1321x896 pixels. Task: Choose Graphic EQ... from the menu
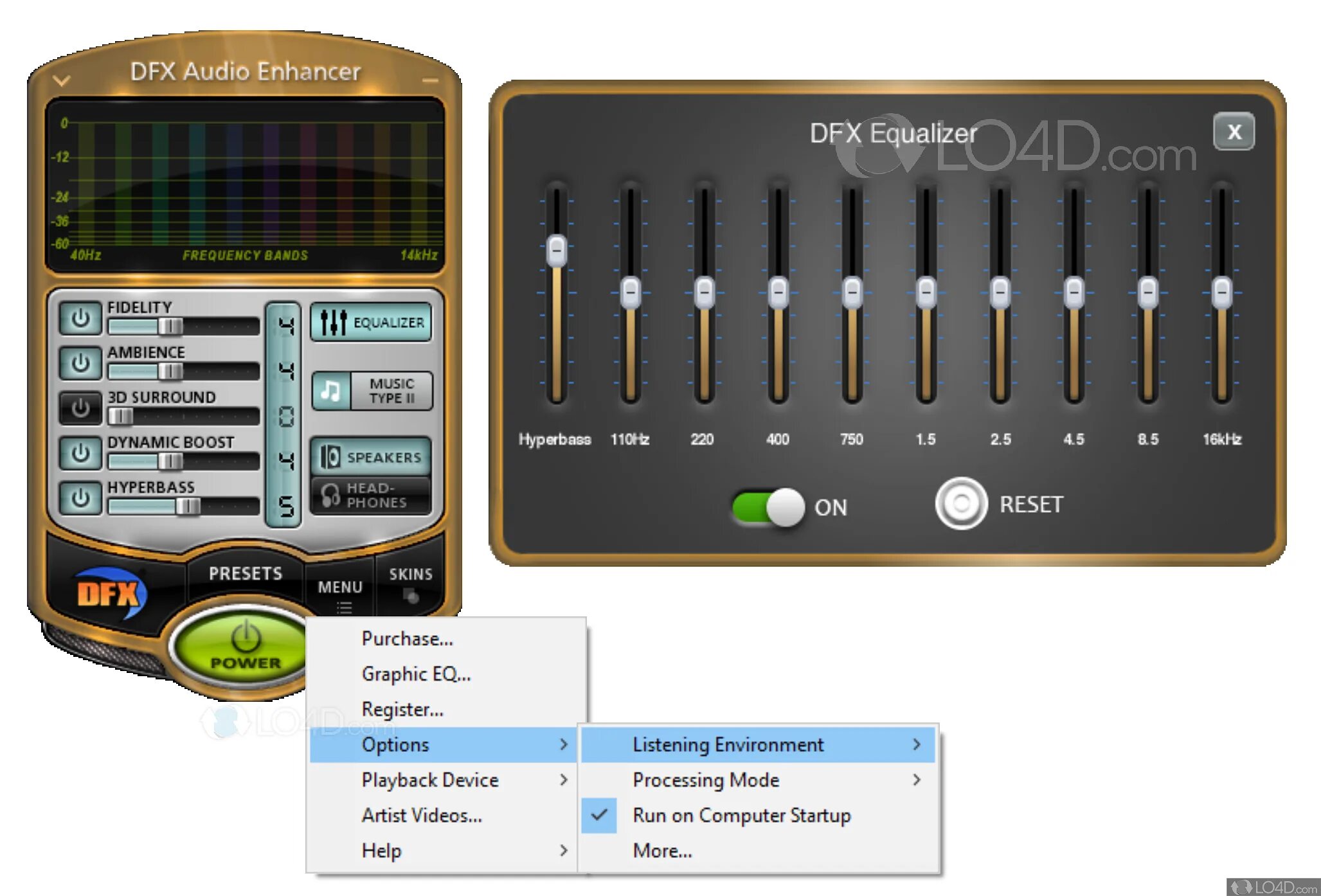pos(416,674)
